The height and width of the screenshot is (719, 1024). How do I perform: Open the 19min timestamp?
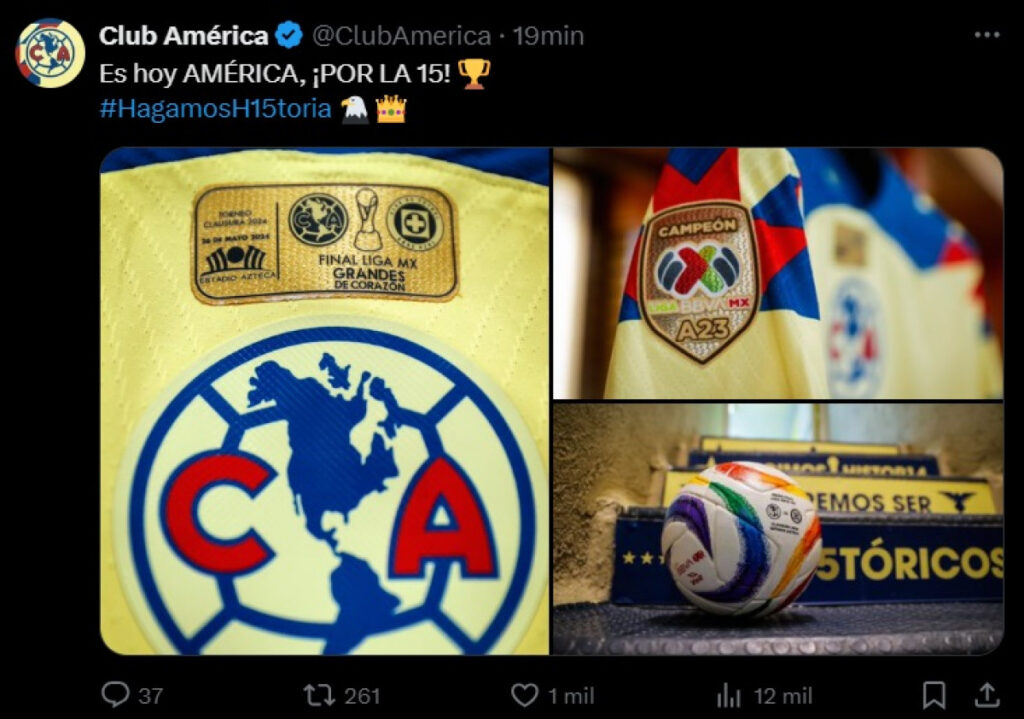(x=548, y=36)
